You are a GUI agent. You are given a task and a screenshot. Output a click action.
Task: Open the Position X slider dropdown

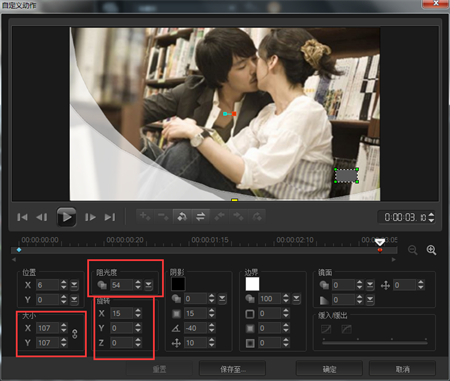tap(74, 285)
